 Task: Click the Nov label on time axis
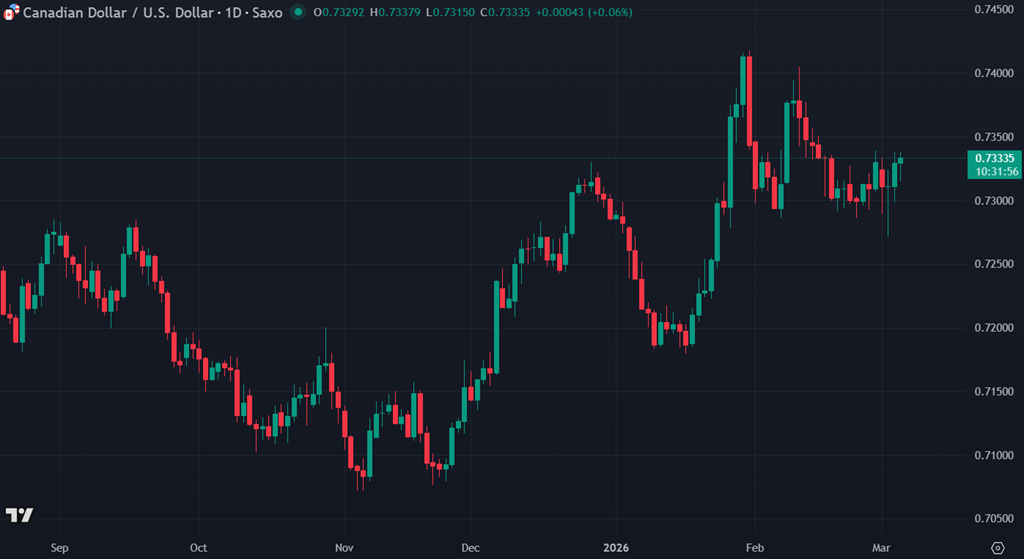[344, 548]
